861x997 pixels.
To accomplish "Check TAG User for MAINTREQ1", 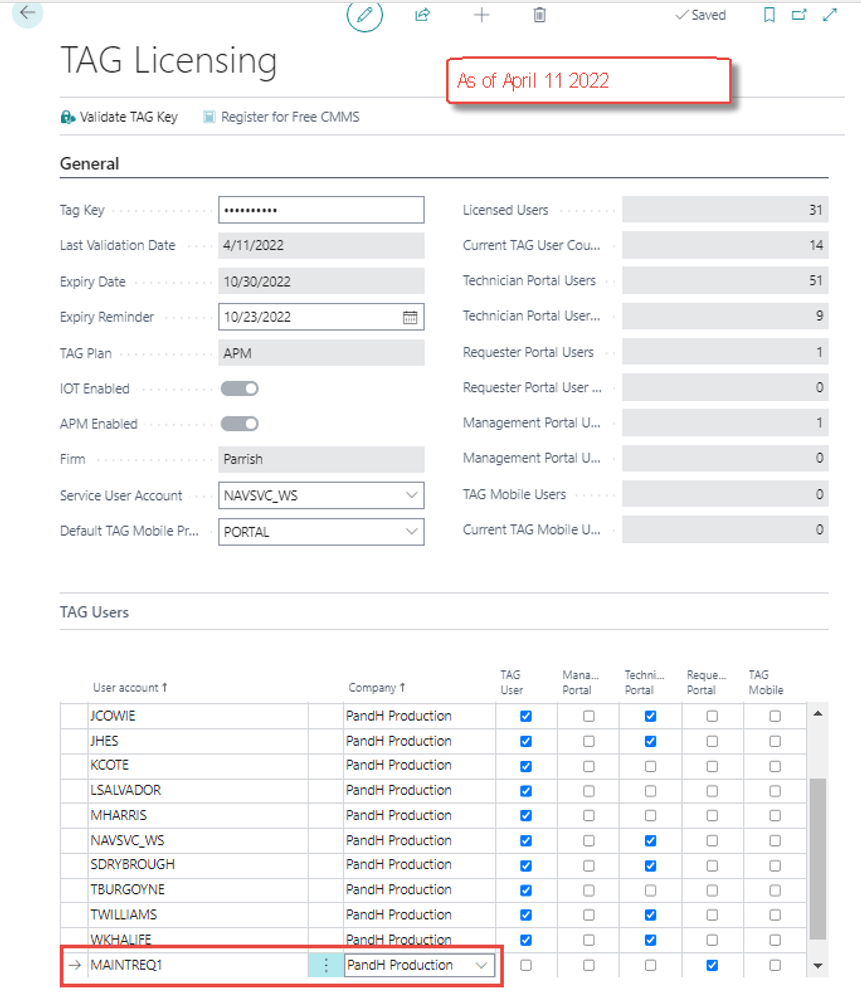I will point(526,965).
